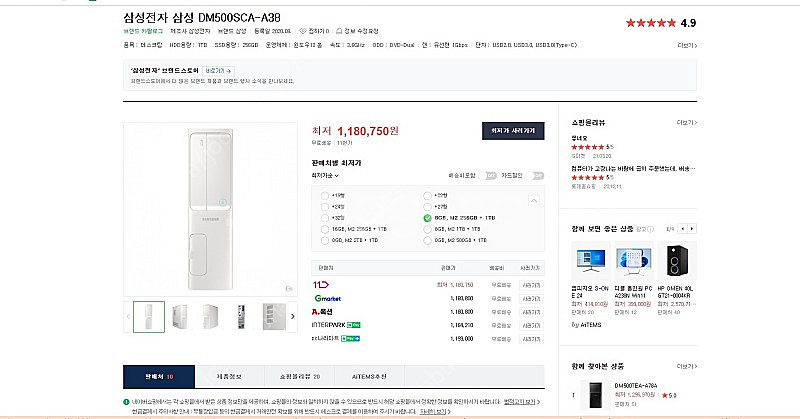
Task: Expand product specs with 더보기
Action: pos(686,45)
